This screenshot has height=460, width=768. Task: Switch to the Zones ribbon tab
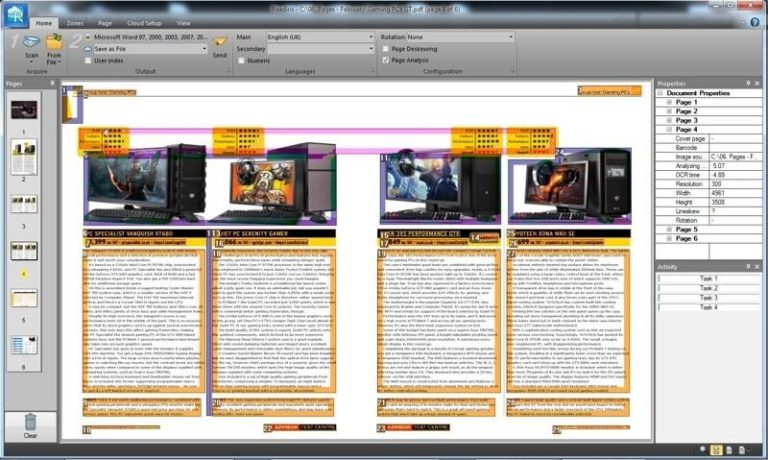(75, 23)
